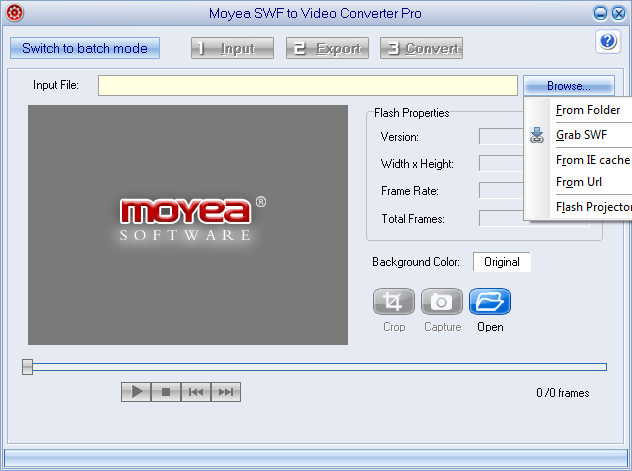Click the Grab SWF download icon
This screenshot has width=632, height=471.
[x=536, y=135]
